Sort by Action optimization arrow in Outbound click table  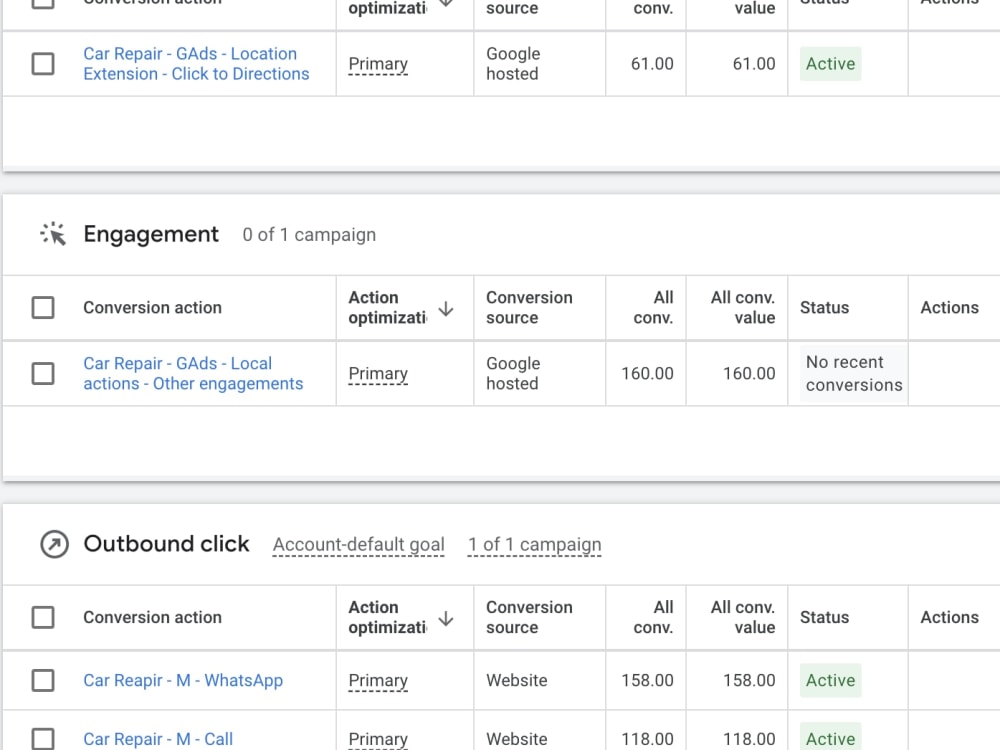click(446, 618)
